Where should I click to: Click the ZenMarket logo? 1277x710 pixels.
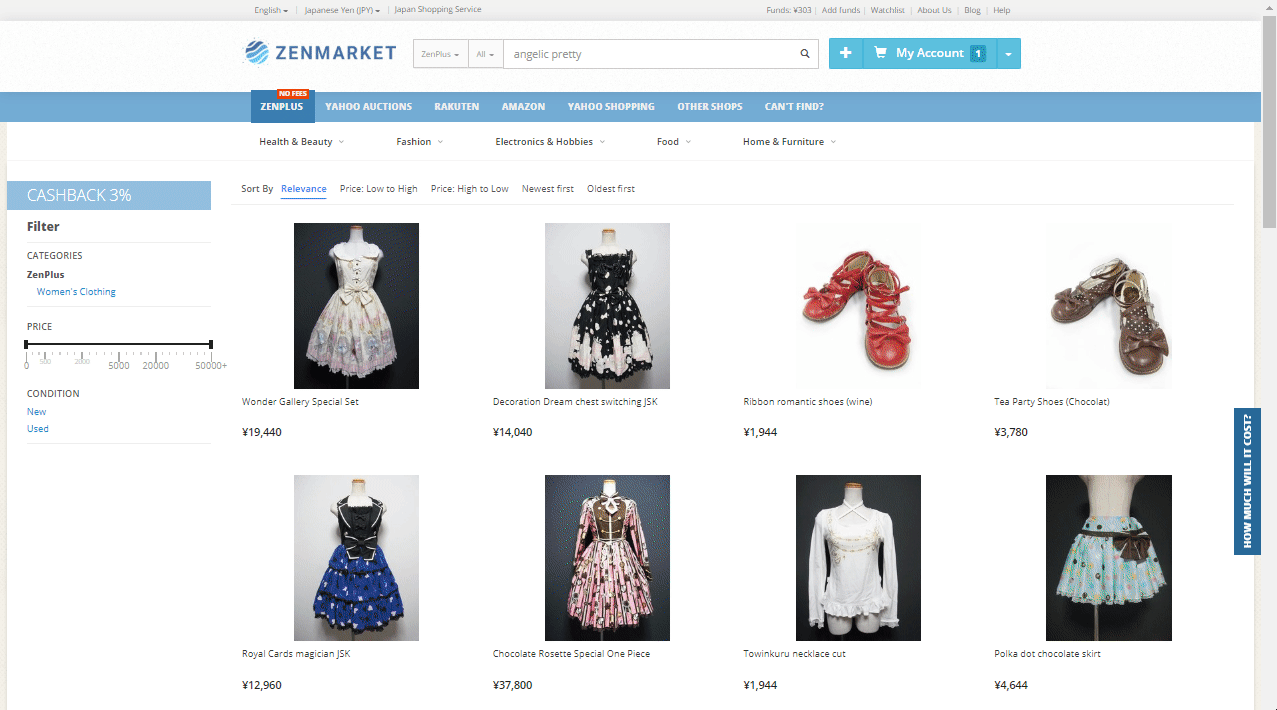pos(320,53)
